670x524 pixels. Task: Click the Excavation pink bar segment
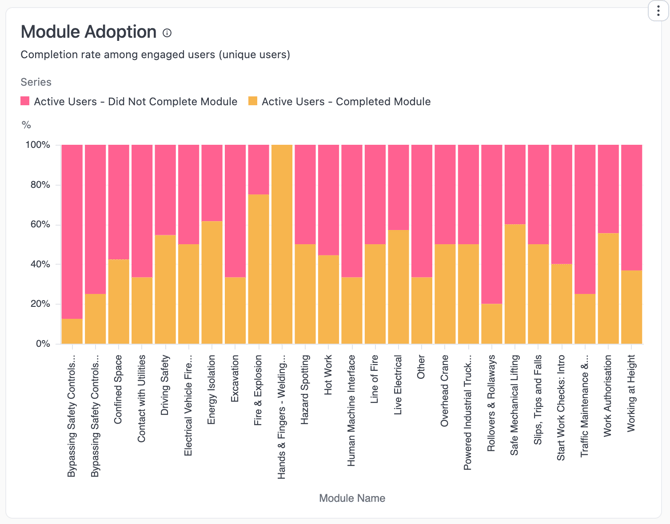[235, 210]
